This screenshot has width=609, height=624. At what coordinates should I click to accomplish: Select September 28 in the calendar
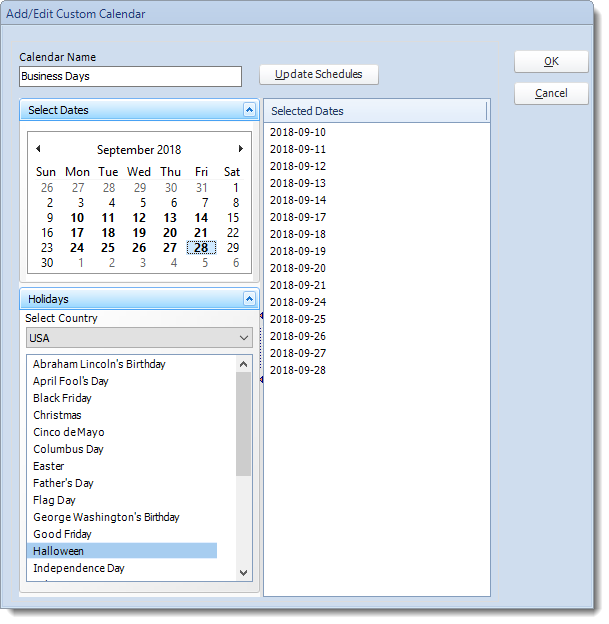pyautogui.click(x=201, y=249)
